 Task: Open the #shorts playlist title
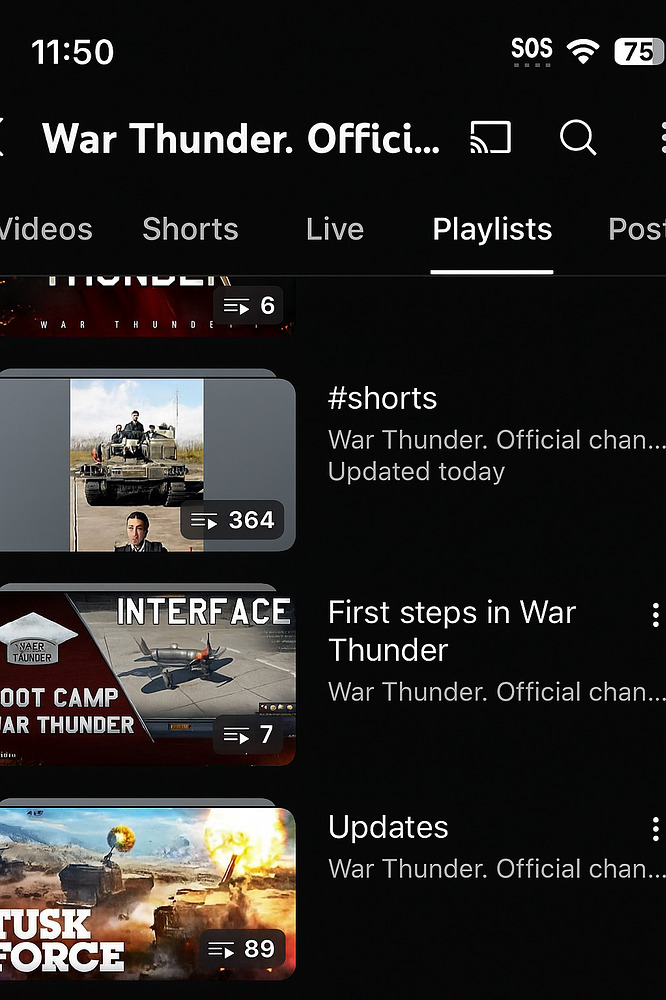click(x=382, y=398)
